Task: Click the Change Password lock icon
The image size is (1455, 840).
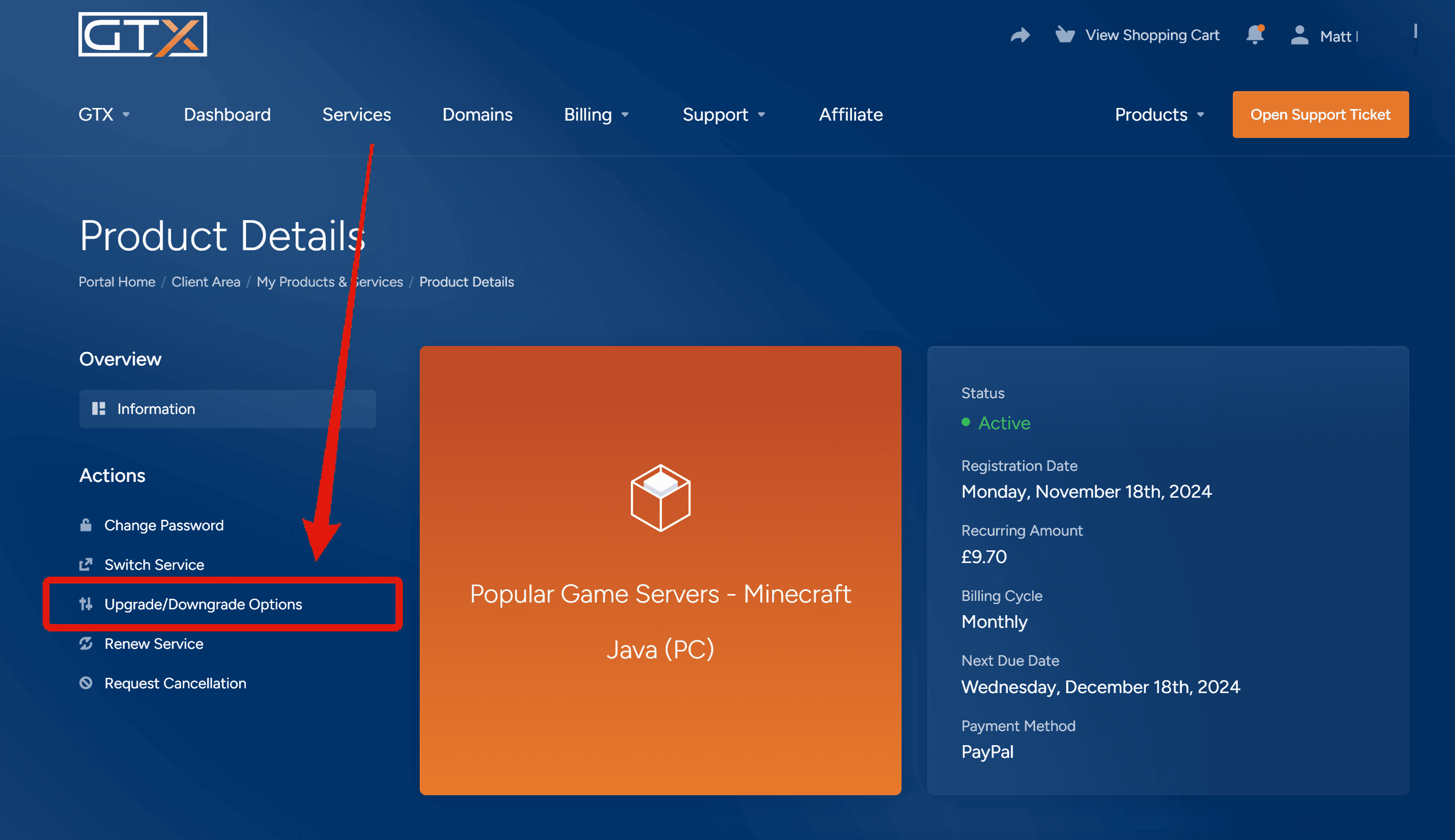Action: 86,525
